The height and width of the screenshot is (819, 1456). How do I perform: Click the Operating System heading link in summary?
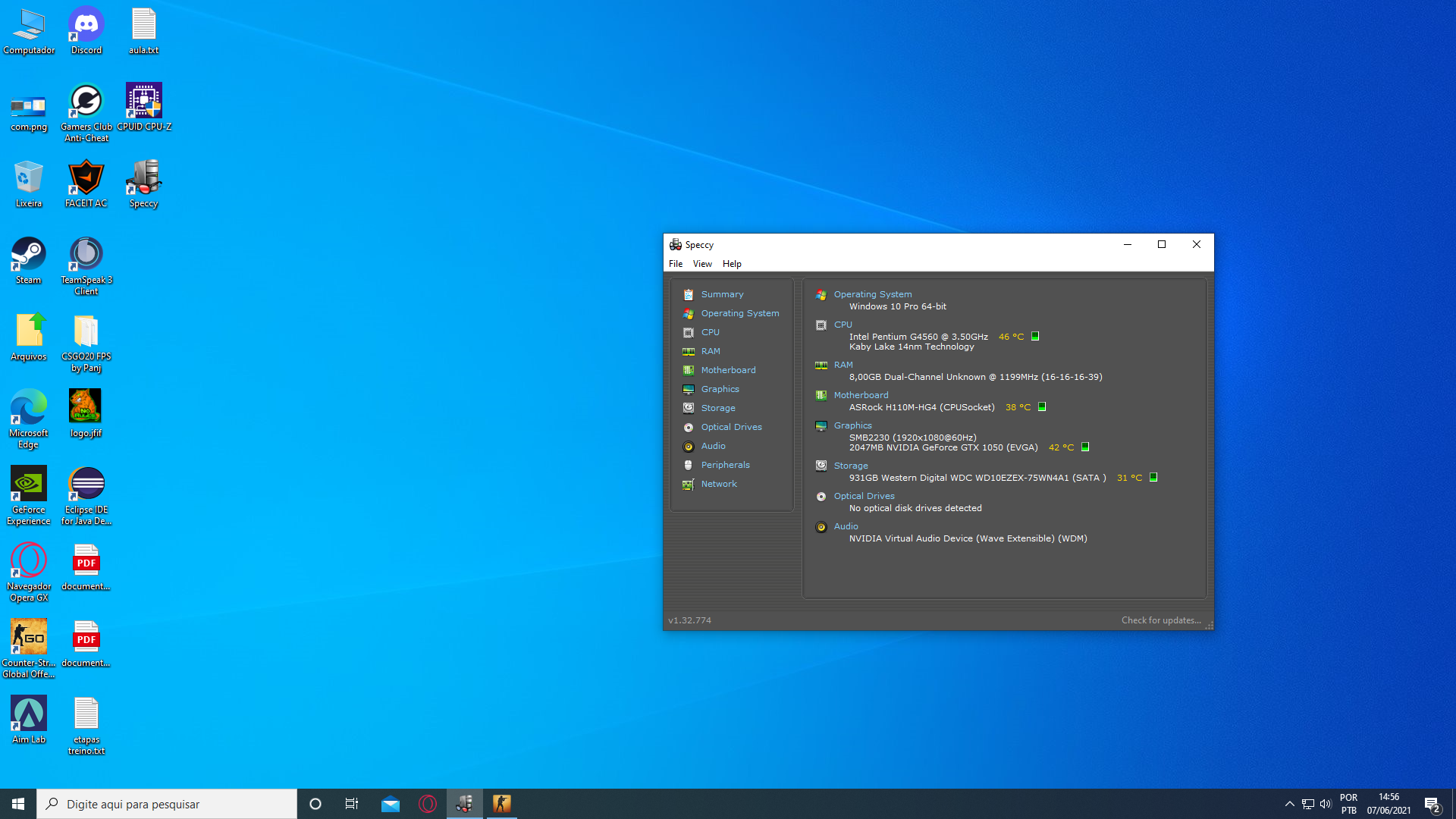pyautogui.click(x=873, y=294)
